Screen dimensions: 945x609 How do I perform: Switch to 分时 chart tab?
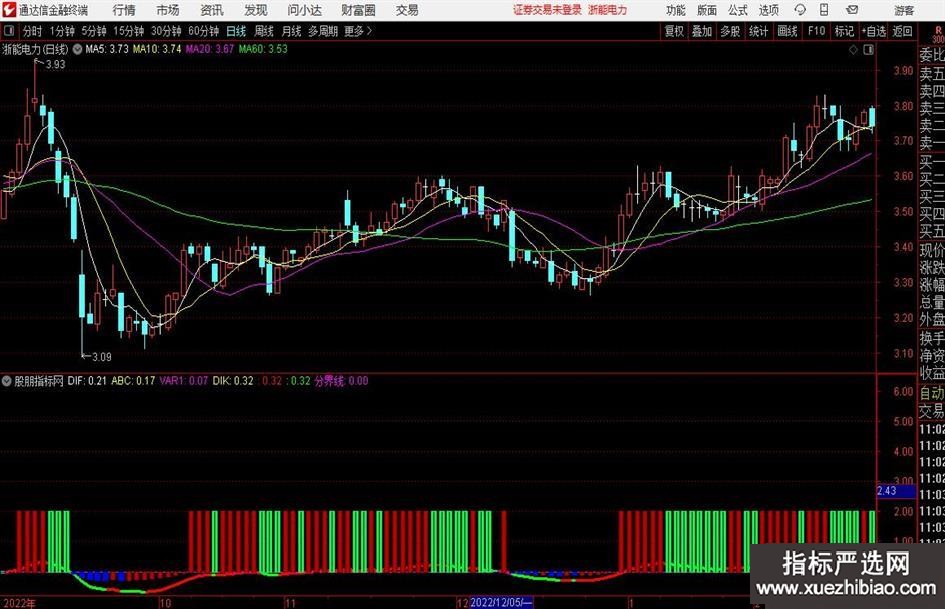pyautogui.click(x=33, y=31)
